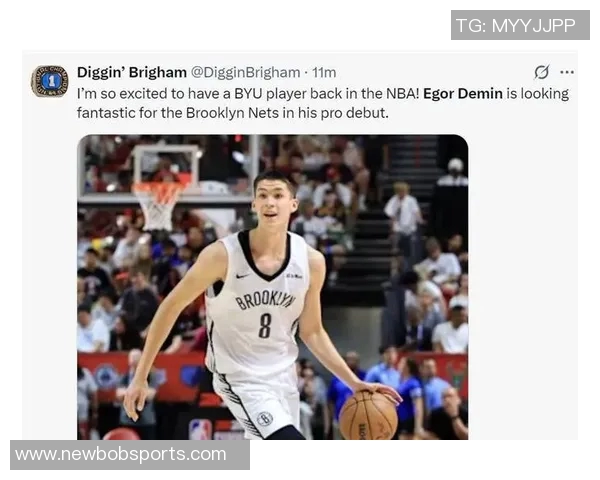Click the number 8 on the jersey
Viewport: 600px width, 480px height.
point(265,326)
